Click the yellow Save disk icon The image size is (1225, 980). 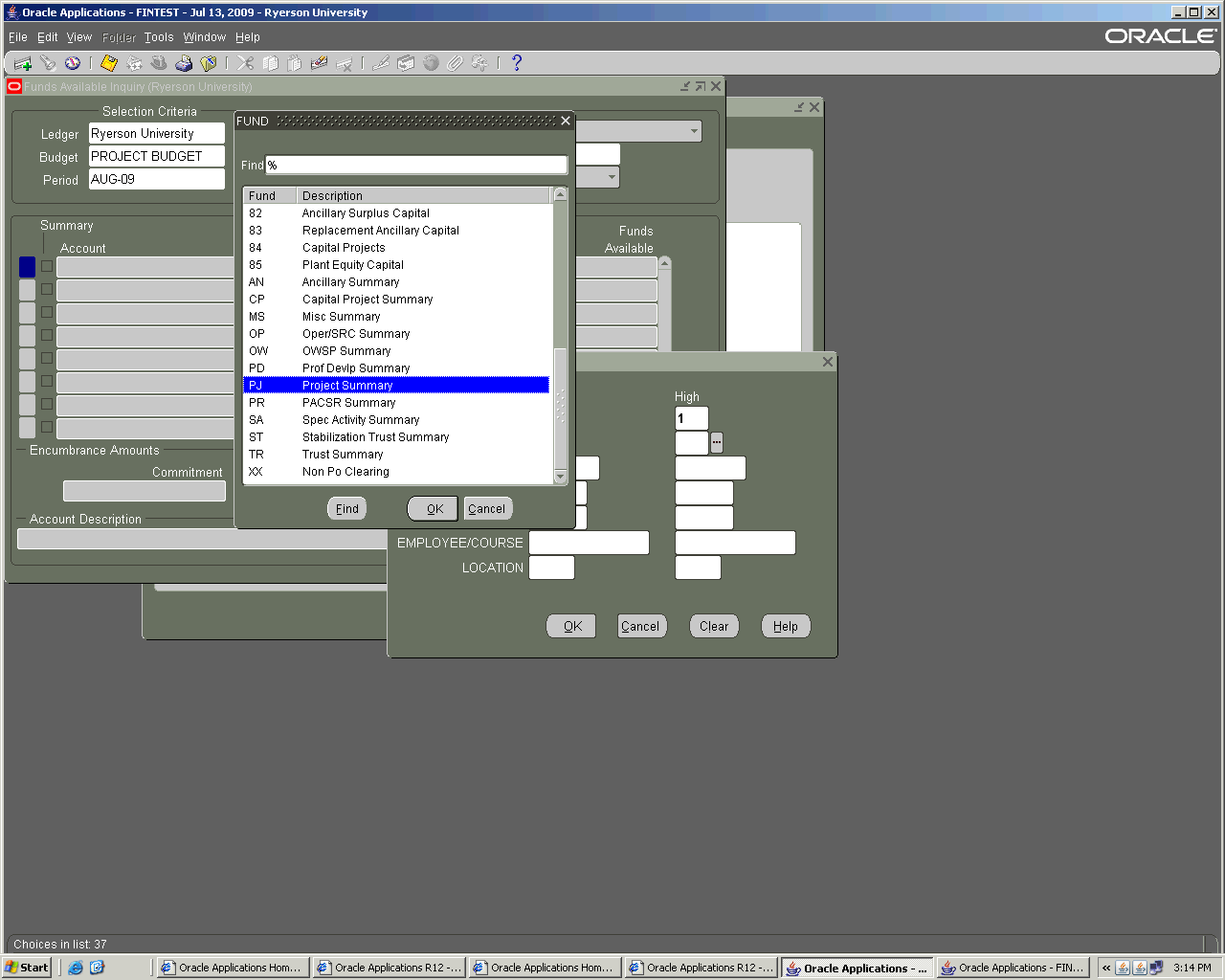pos(109,63)
